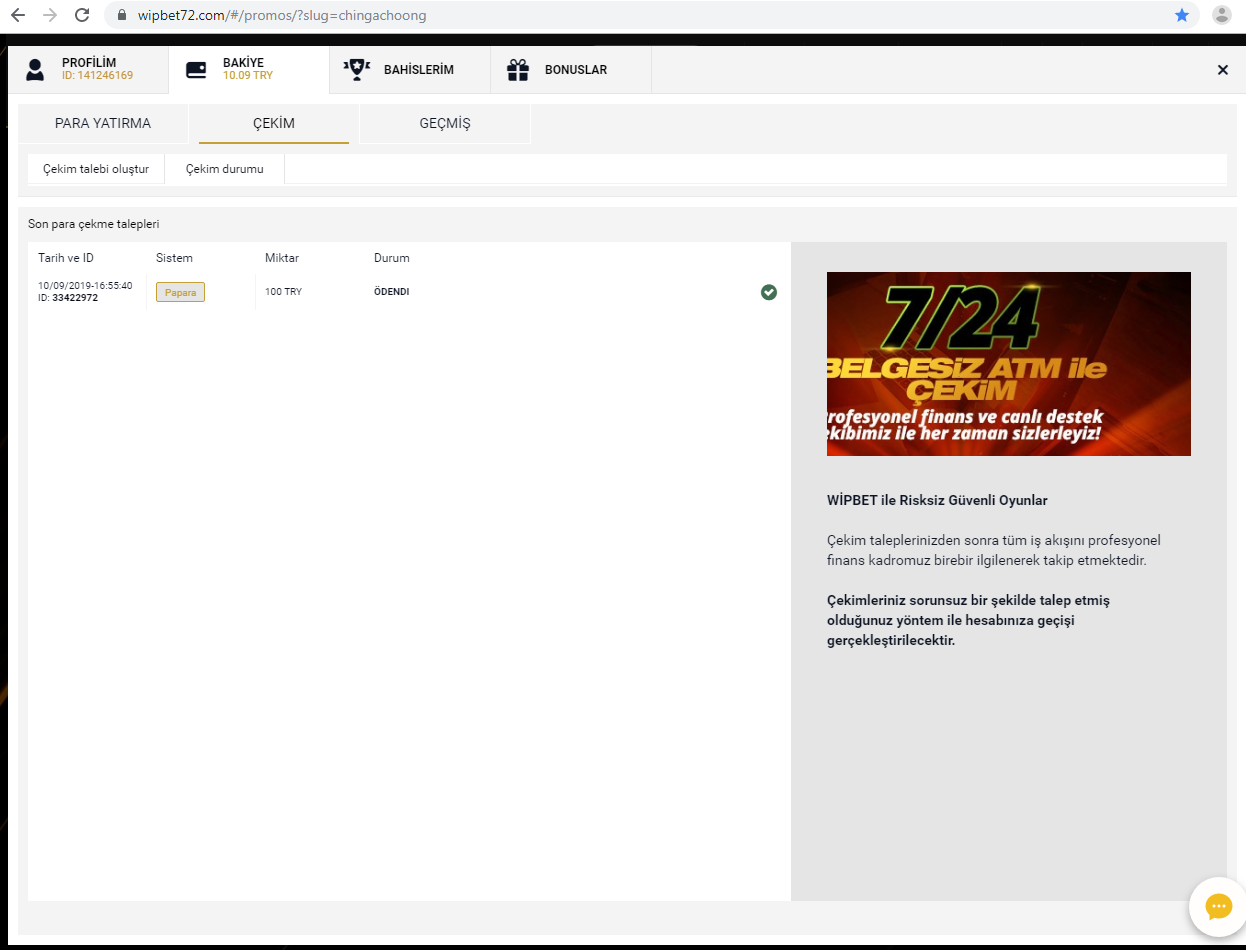
Task: Reload the page in browser
Action: pos(82,15)
